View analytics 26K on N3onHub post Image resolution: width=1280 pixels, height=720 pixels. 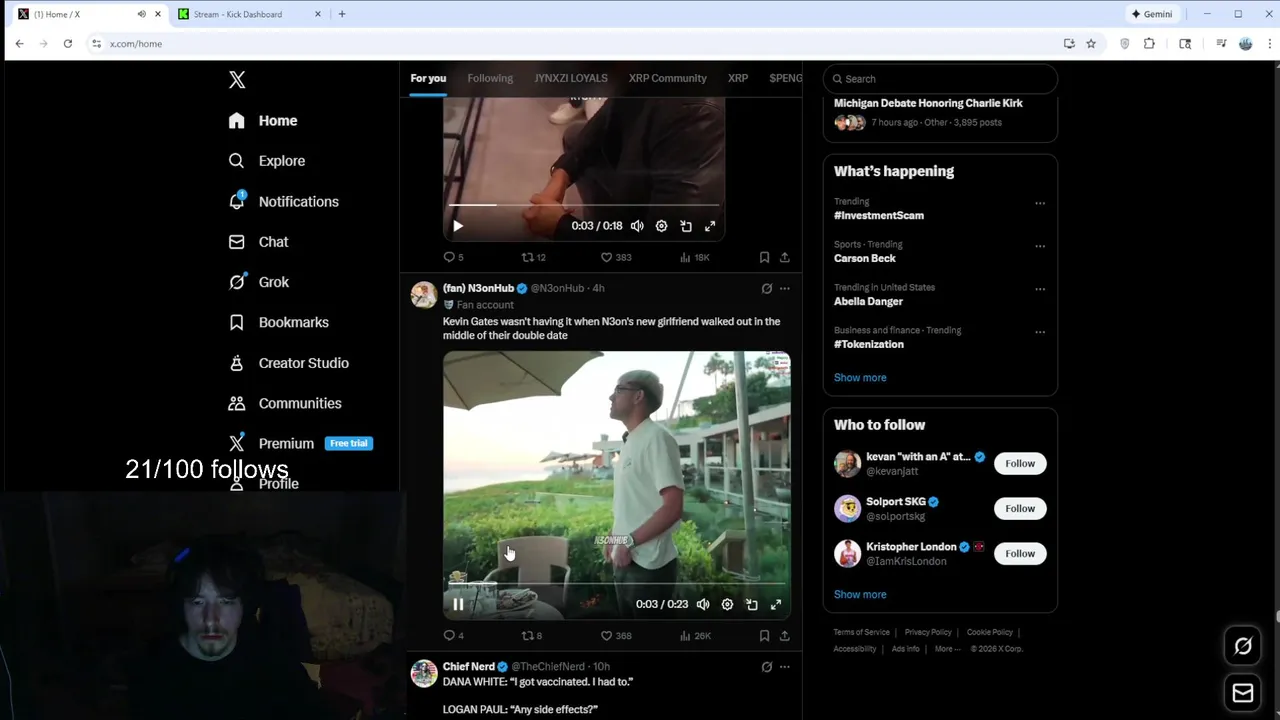pyautogui.click(x=694, y=635)
